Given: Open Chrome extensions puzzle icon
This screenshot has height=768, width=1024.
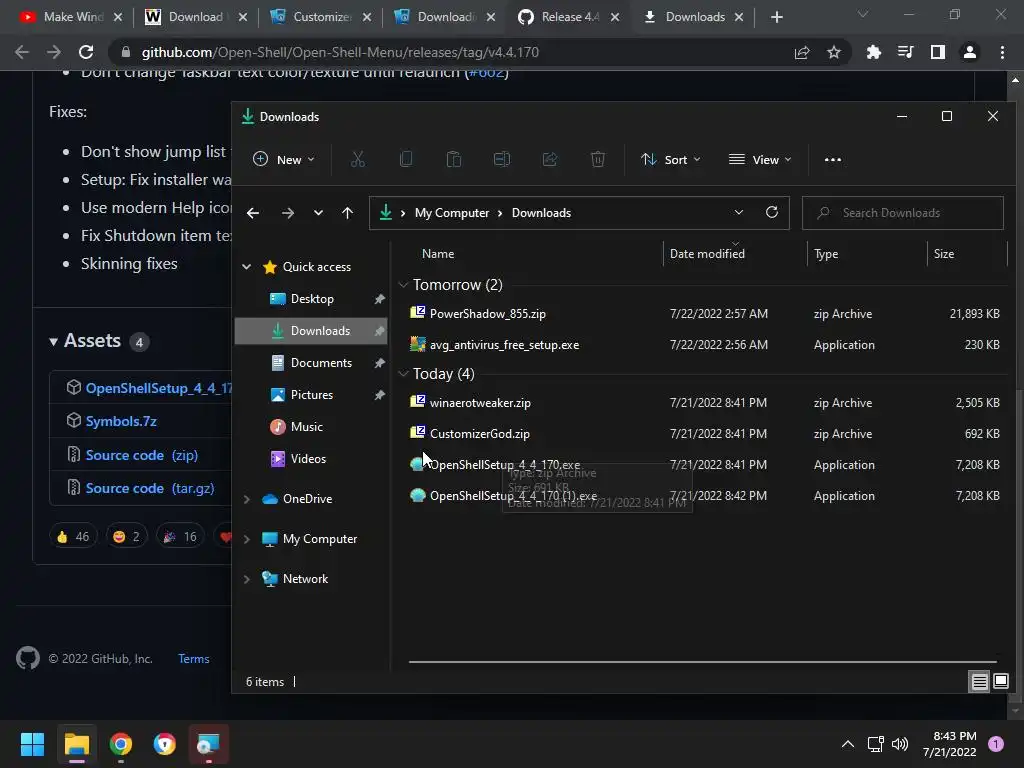Looking at the screenshot, I should point(873,52).
